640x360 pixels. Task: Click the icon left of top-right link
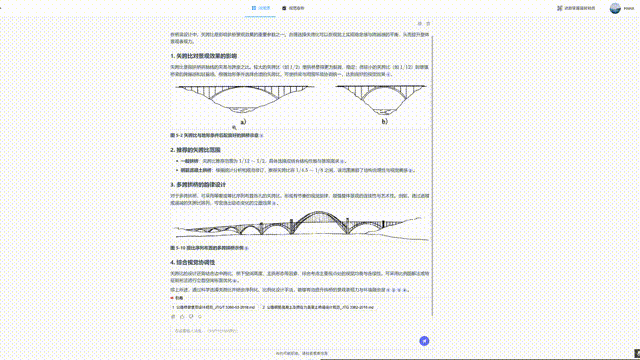click(x=560, y=8)
